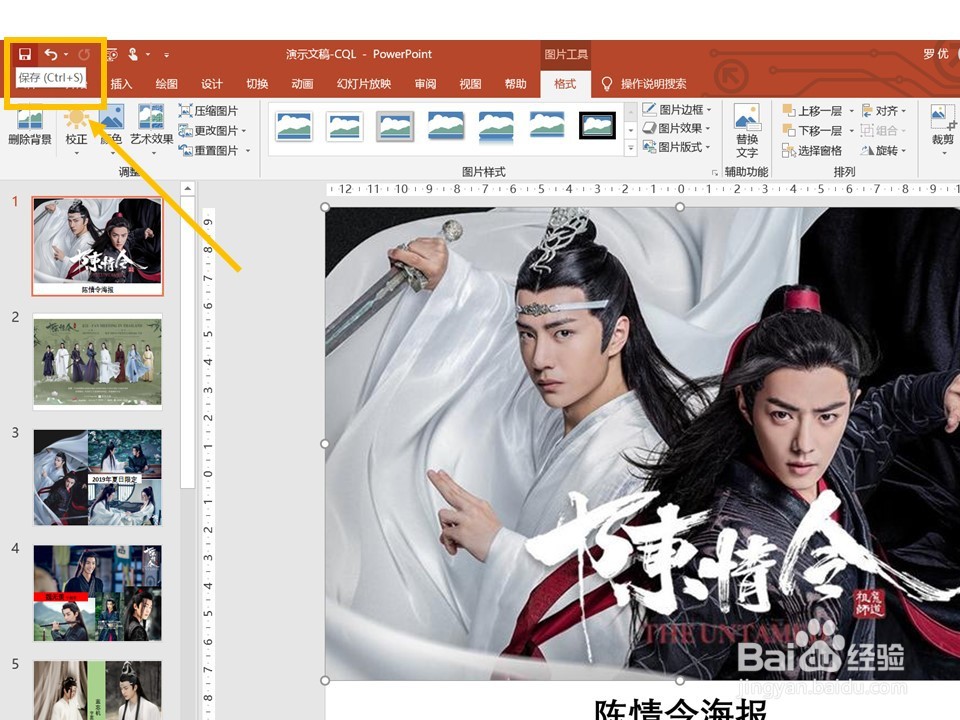Apply the second picture style thumbnail

click(x=345, y=126)
